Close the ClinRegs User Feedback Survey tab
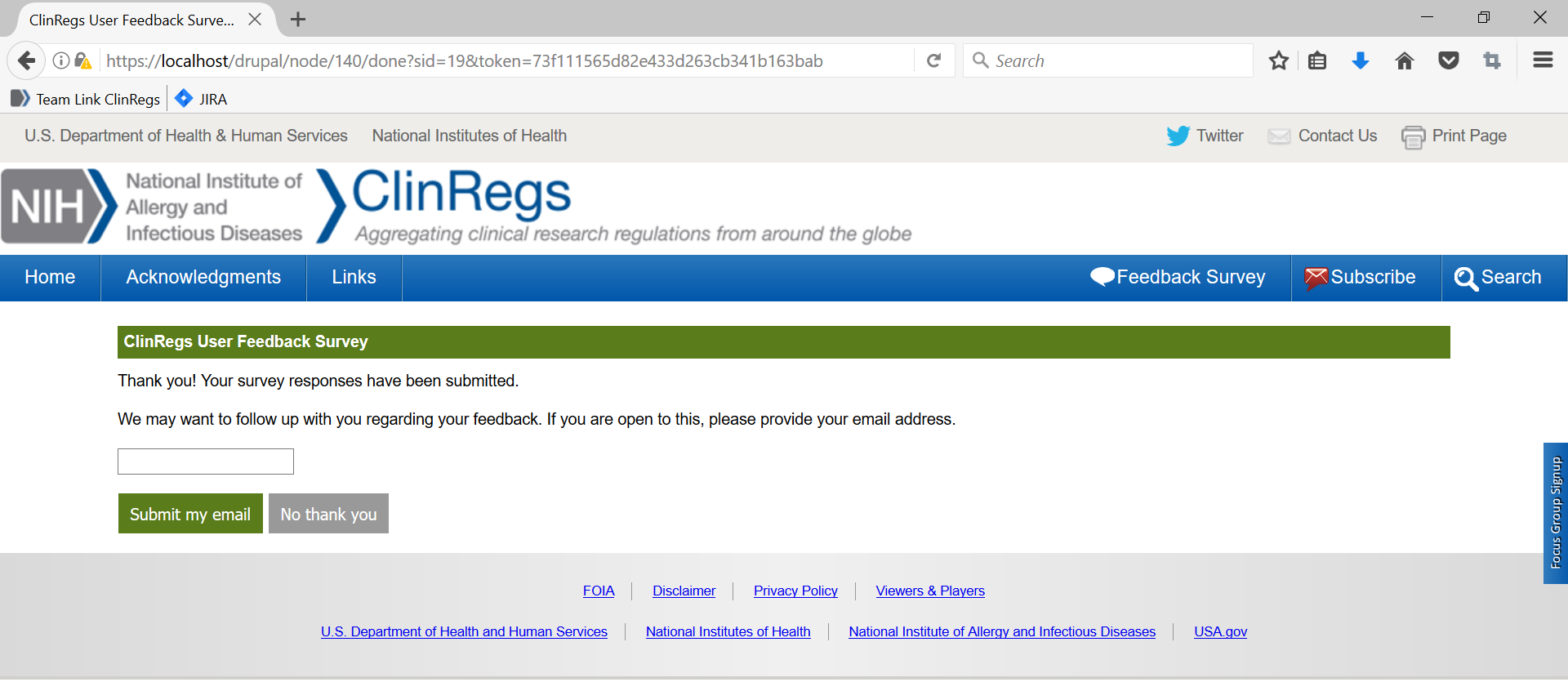 coord(255,19)
